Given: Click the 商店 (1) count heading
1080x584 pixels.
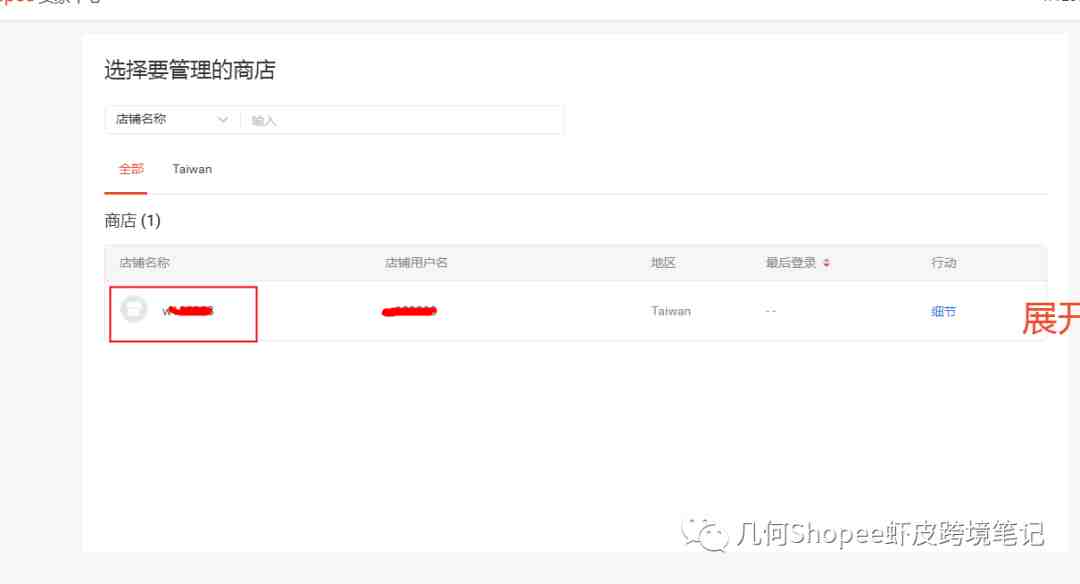Looking at the screenshot, I should (x=132, y=220).
